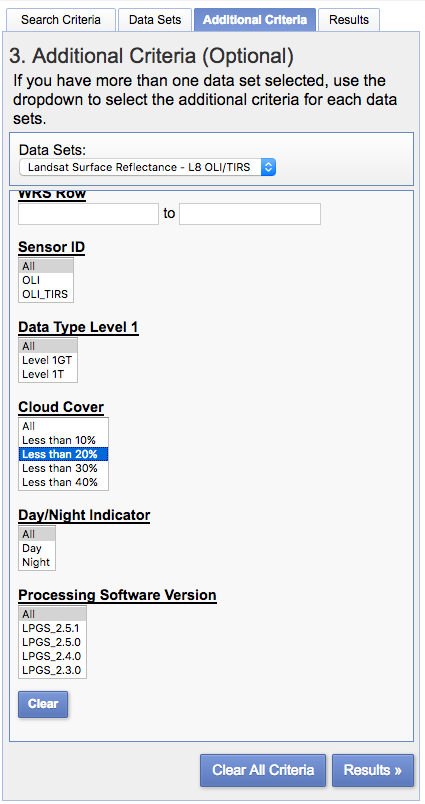Open the Data Sets dropdown arrow

(268, 167)
